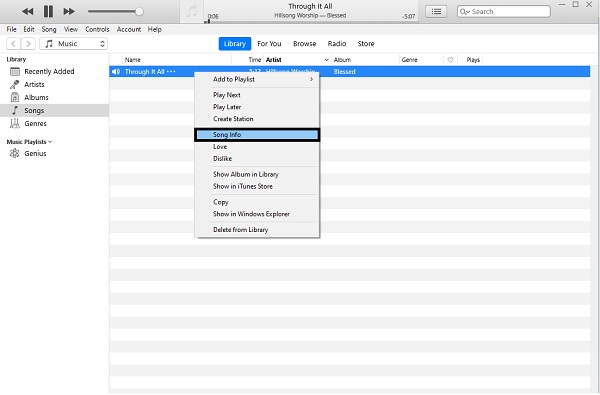This screenshot has width=600, height=395.
Task: Choose Love from context menu
Action: 257,147
